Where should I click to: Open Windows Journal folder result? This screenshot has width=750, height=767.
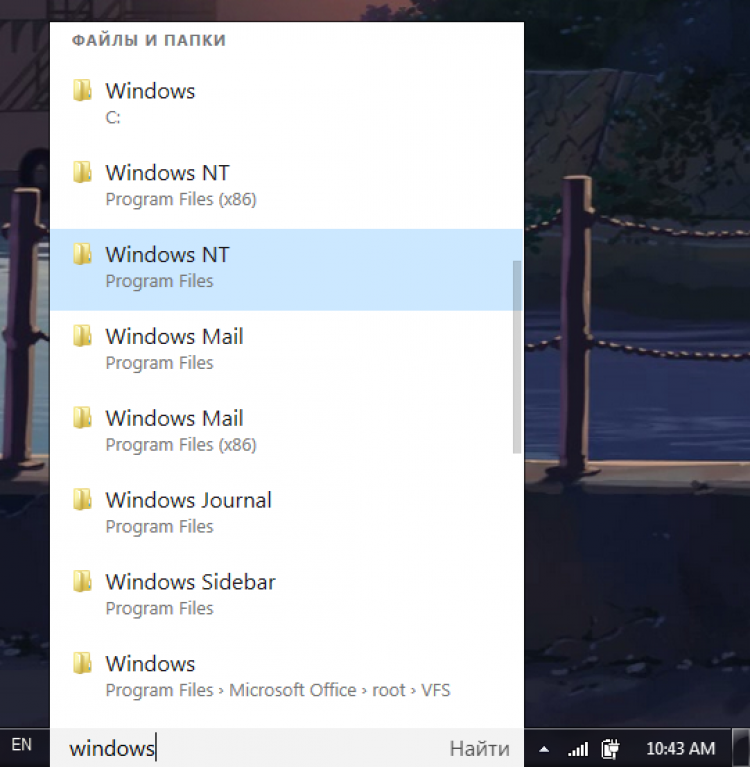point(286,515)
